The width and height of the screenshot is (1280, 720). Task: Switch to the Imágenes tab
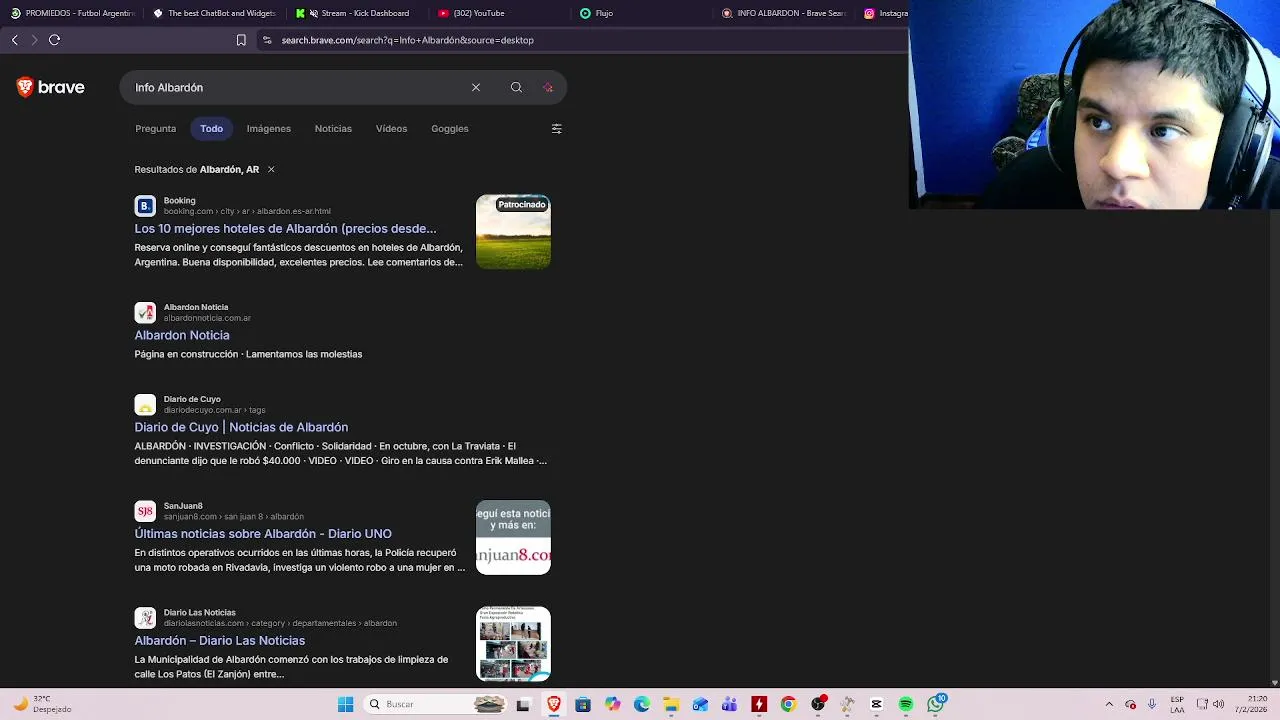(269, 129)
